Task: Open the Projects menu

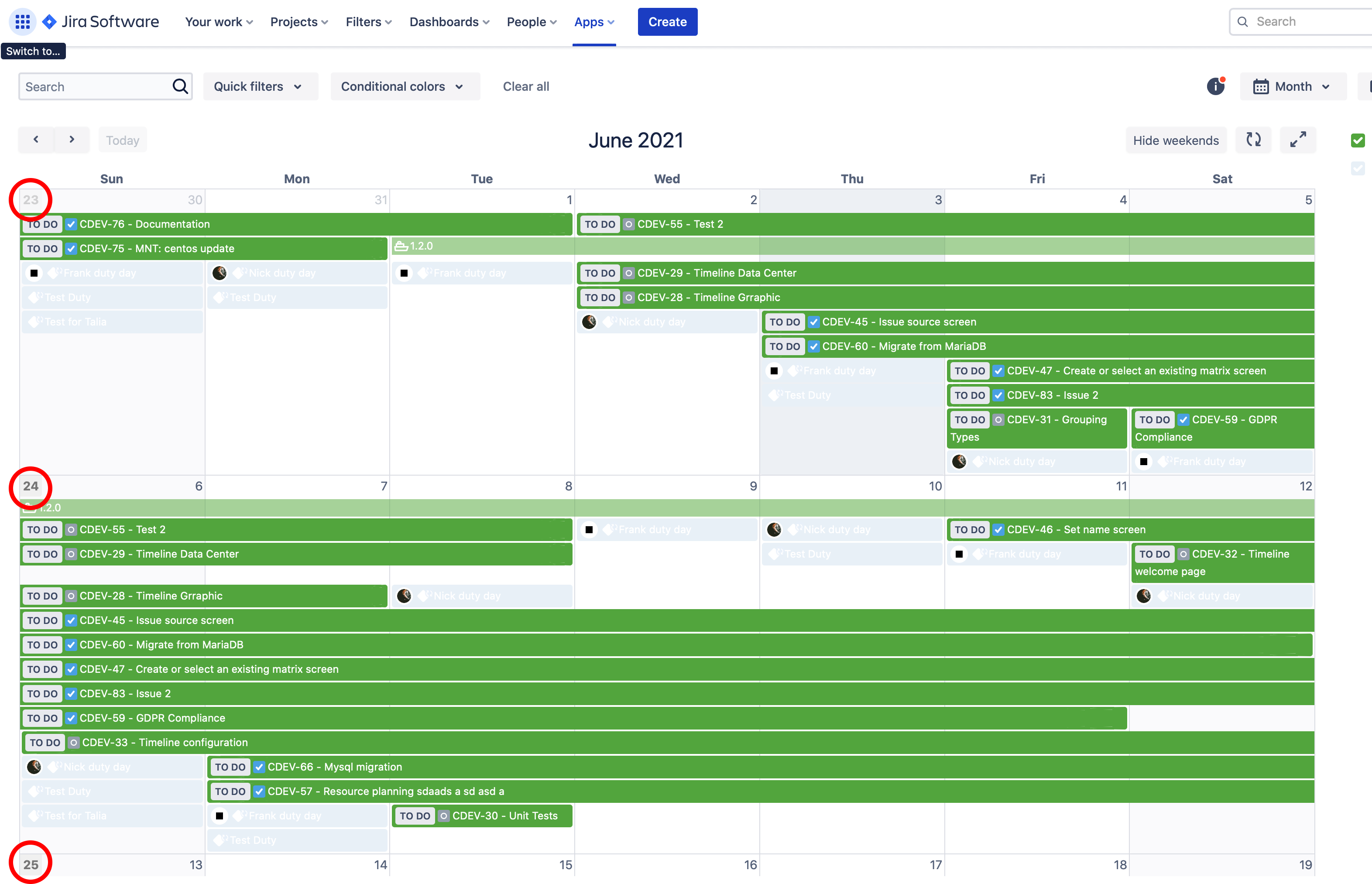Action: point(299,22)
